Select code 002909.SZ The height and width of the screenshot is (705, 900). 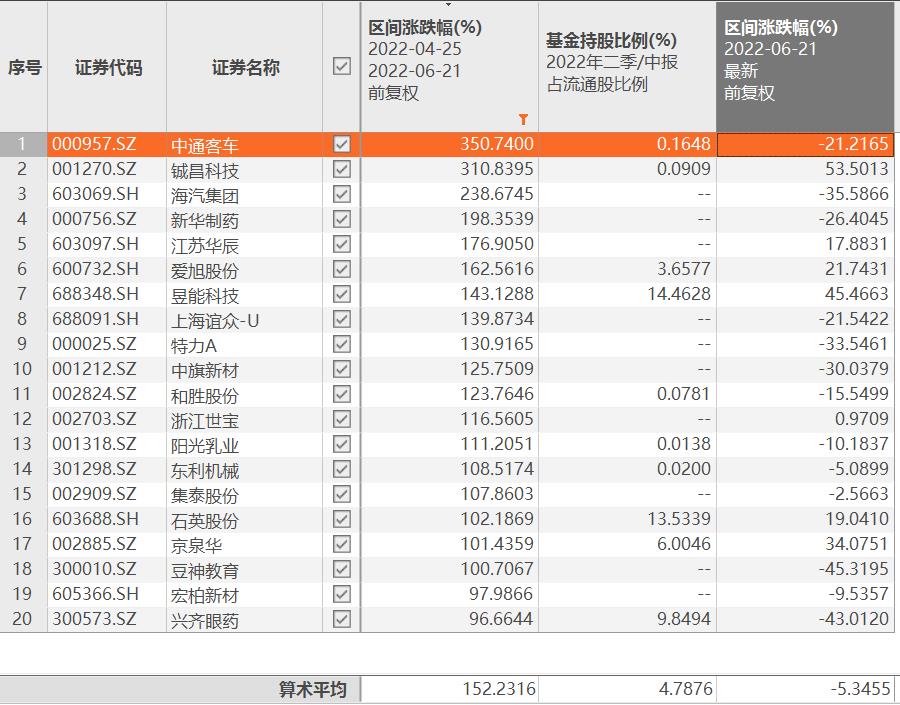[94, 494]
